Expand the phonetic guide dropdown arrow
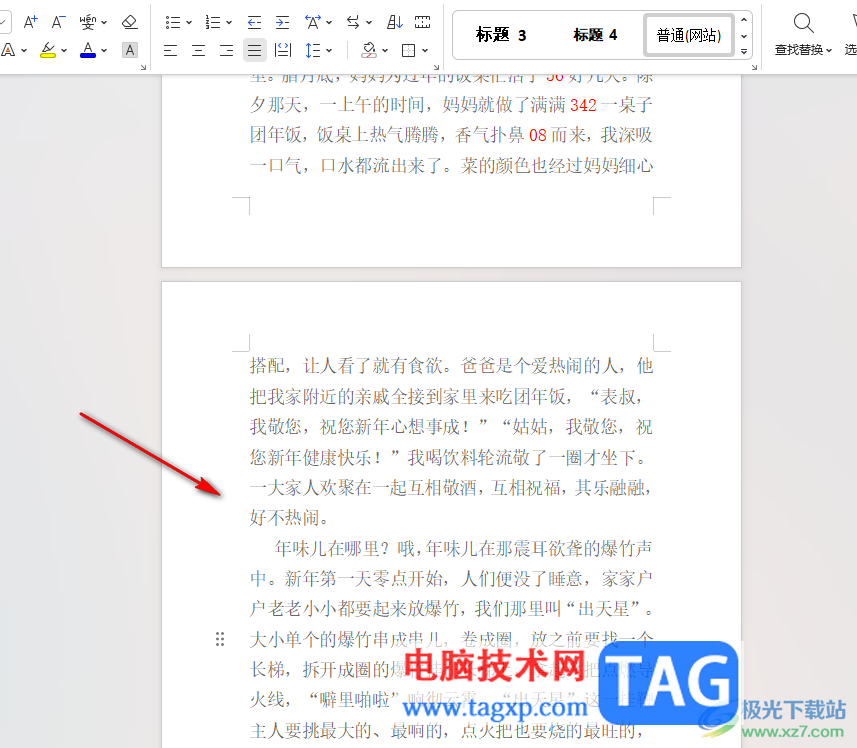Screen dimensions: 857x748 (x=104, y=23)
